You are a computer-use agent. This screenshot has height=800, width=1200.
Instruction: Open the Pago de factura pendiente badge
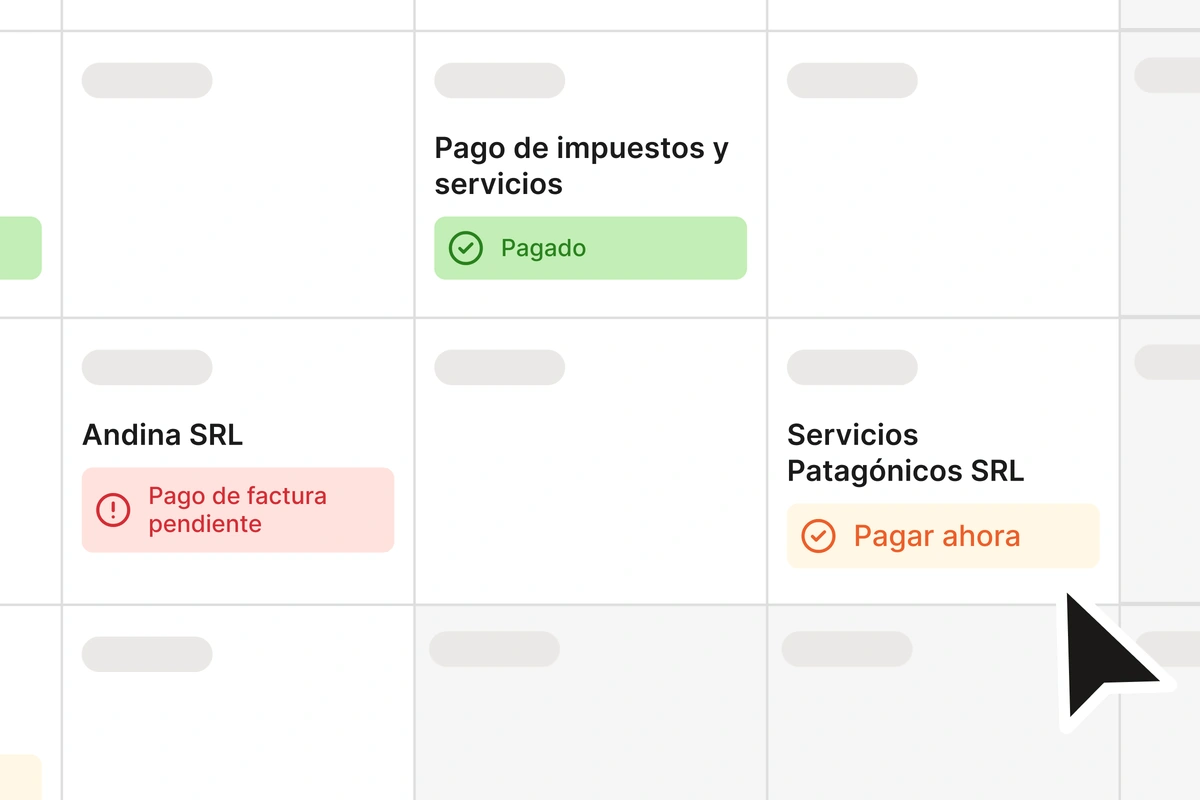click(x=238, y=510)
